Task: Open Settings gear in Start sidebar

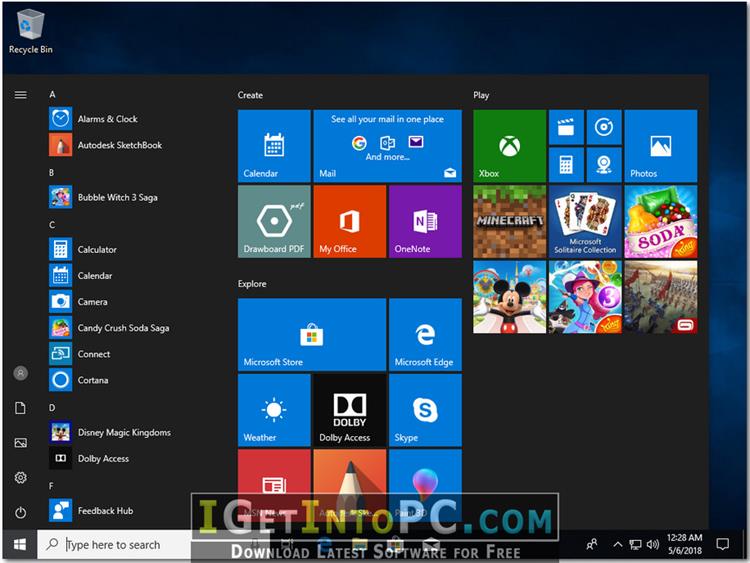Action: (x=21, y=477)
